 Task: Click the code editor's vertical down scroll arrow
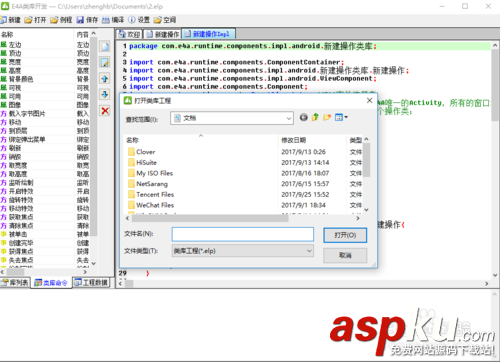[x=495, y=275]
